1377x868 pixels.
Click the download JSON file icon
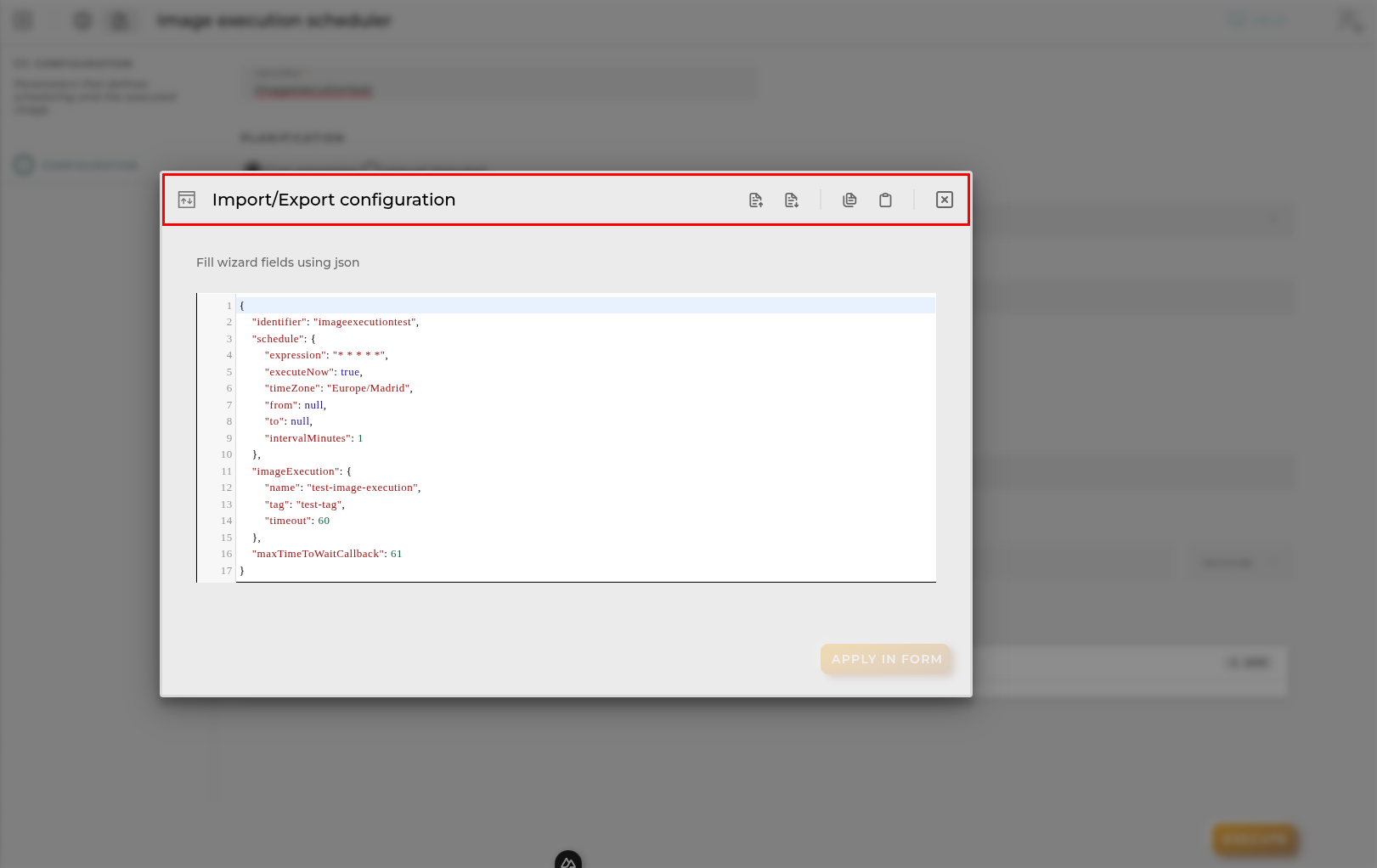pos(792,200)
